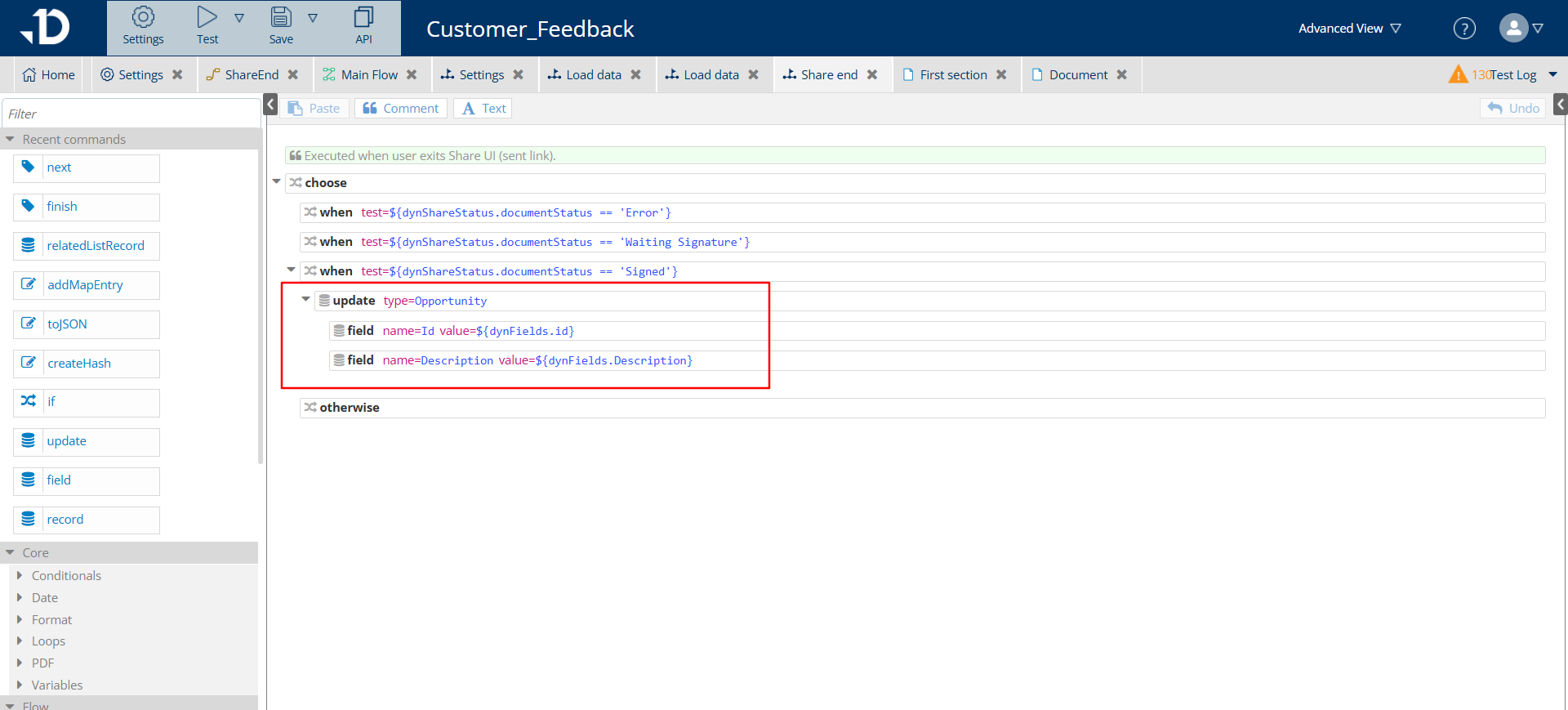Viewport: 1568px width, 710px height.
Task: Select the addMapEntry edit icon
Action: (28, 284)
